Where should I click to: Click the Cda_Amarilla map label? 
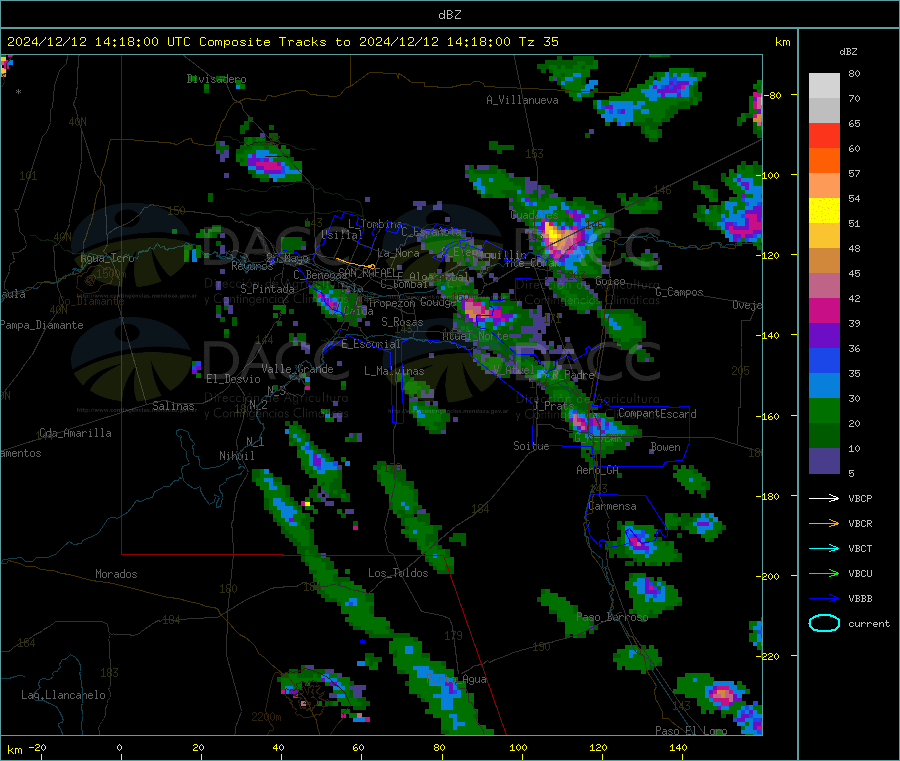point(75,433)
